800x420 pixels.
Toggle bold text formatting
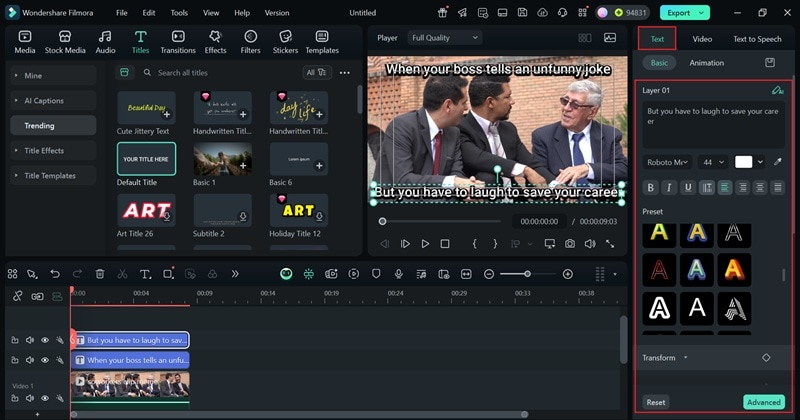650,187
